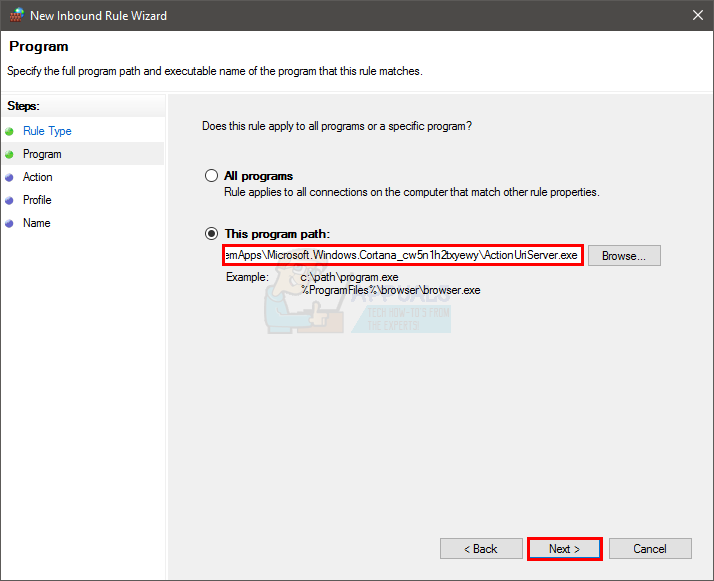Click the example text c:\path\program.exe

pos(349,277)
